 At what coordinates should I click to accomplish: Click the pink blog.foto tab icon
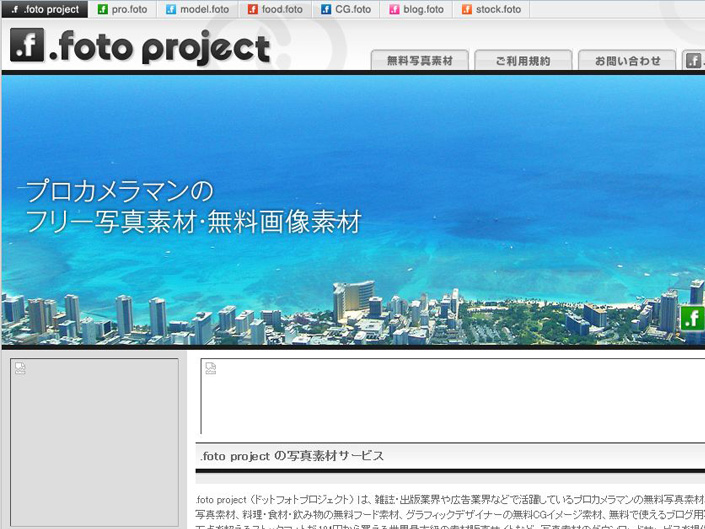point(394,9)
